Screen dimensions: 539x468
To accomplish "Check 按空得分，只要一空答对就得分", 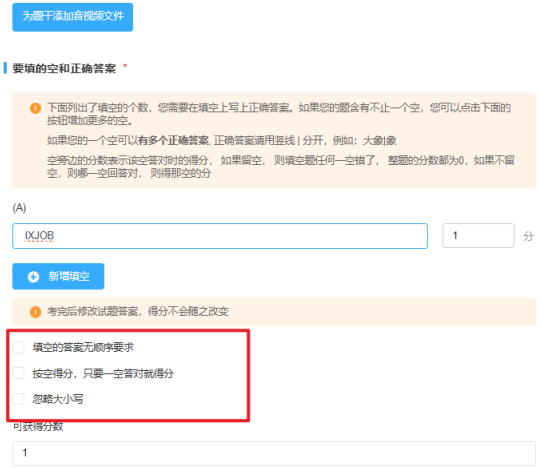I will (x=18, y=373).
